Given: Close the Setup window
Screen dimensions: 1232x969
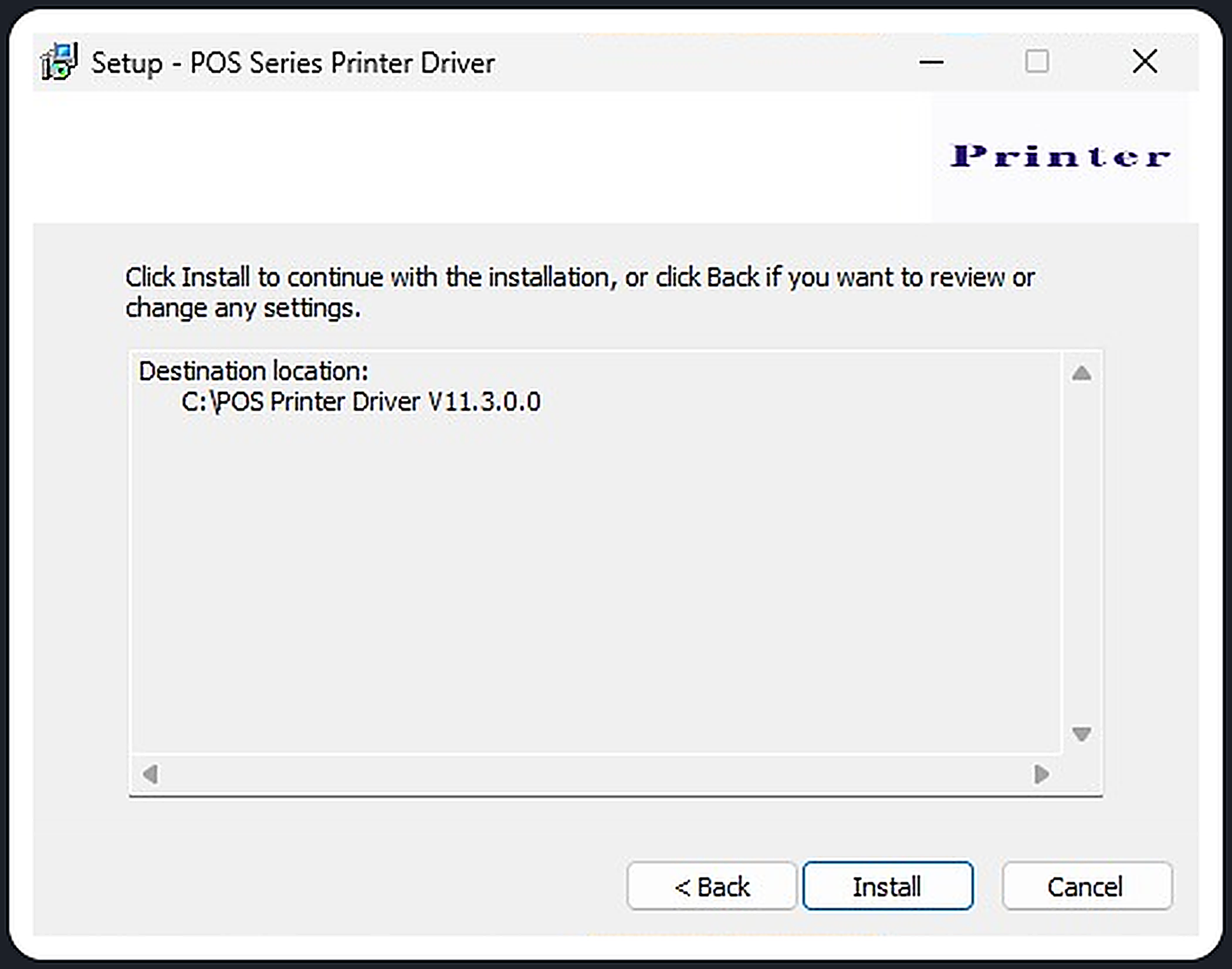Looking at the screenshot, I should 1145,62.
